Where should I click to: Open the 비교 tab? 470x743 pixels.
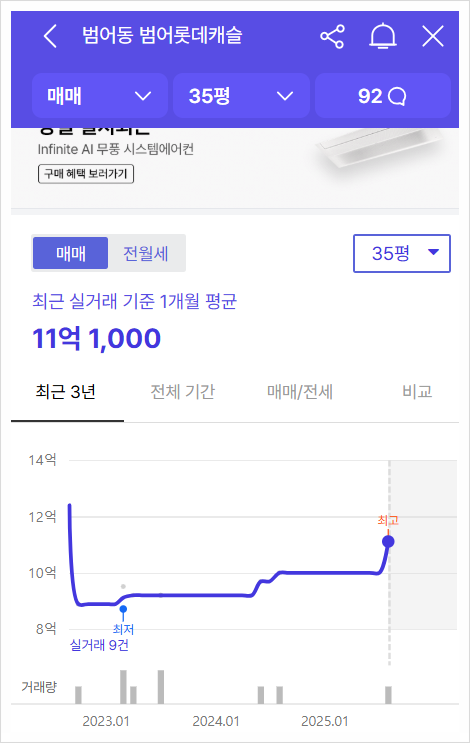(417, 392)
